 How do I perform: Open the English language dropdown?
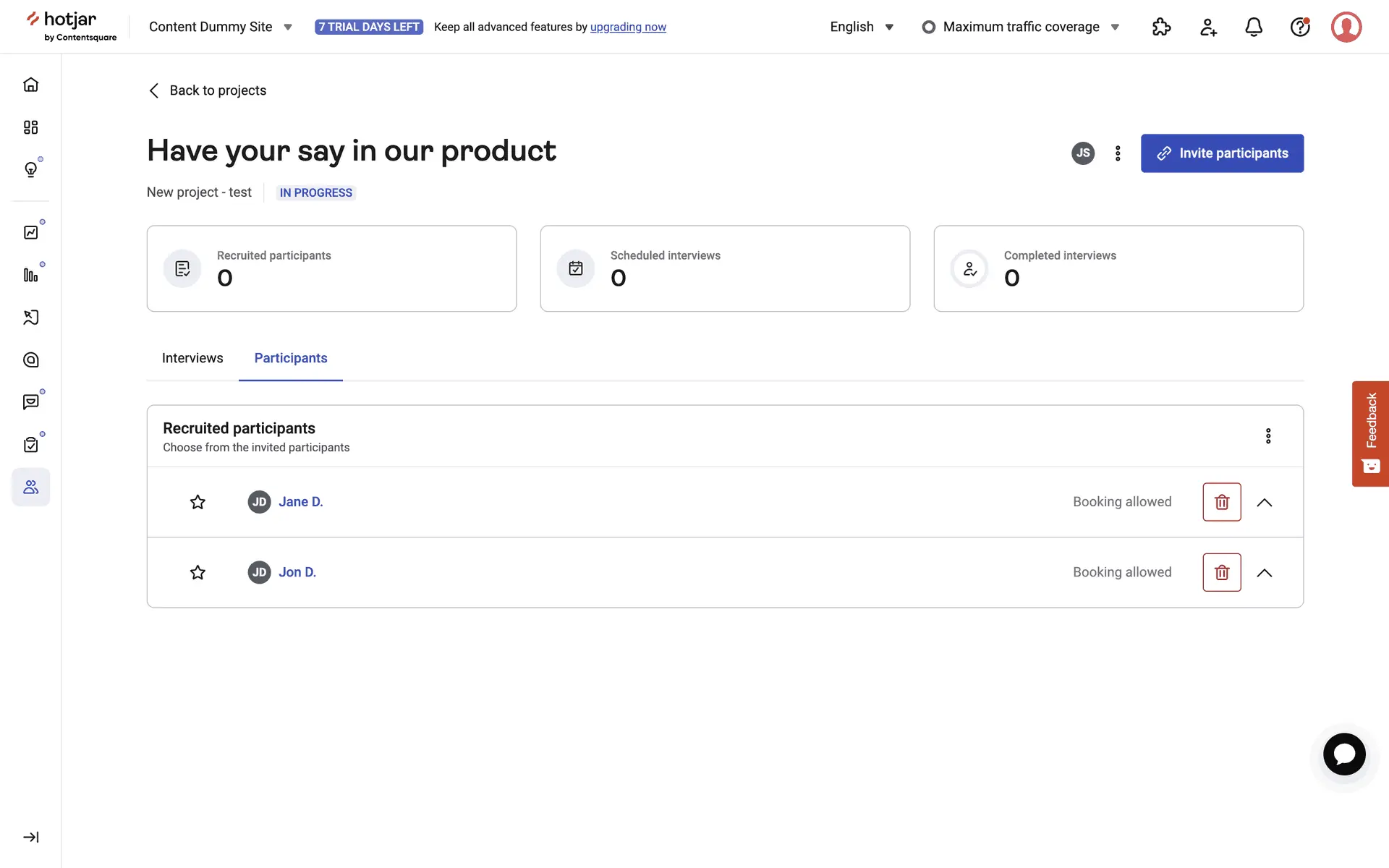point(862,27)
